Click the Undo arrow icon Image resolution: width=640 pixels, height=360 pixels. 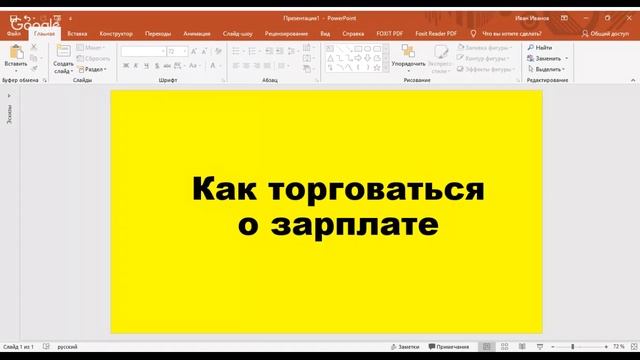(x=27, y=18)
